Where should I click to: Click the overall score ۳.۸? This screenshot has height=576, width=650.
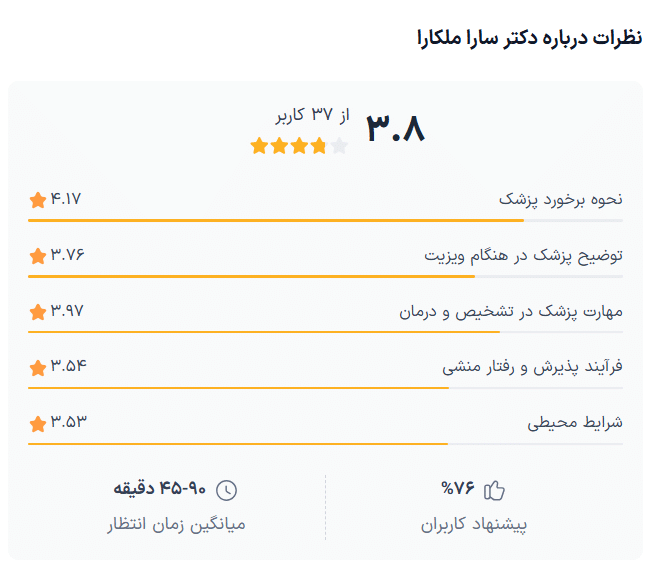395,128
